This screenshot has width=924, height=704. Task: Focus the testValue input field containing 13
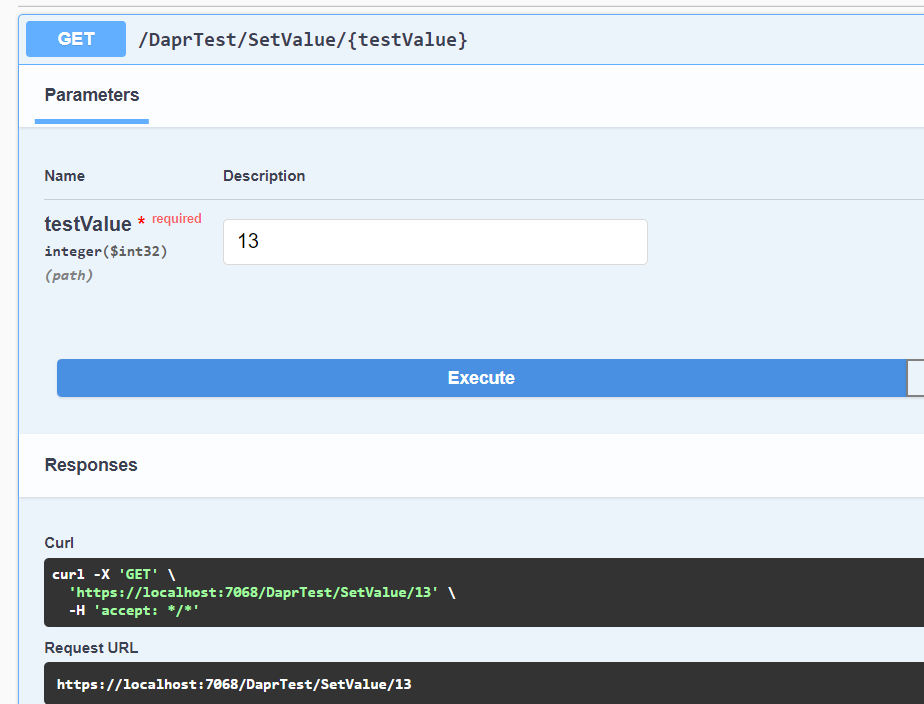[435, 242]
